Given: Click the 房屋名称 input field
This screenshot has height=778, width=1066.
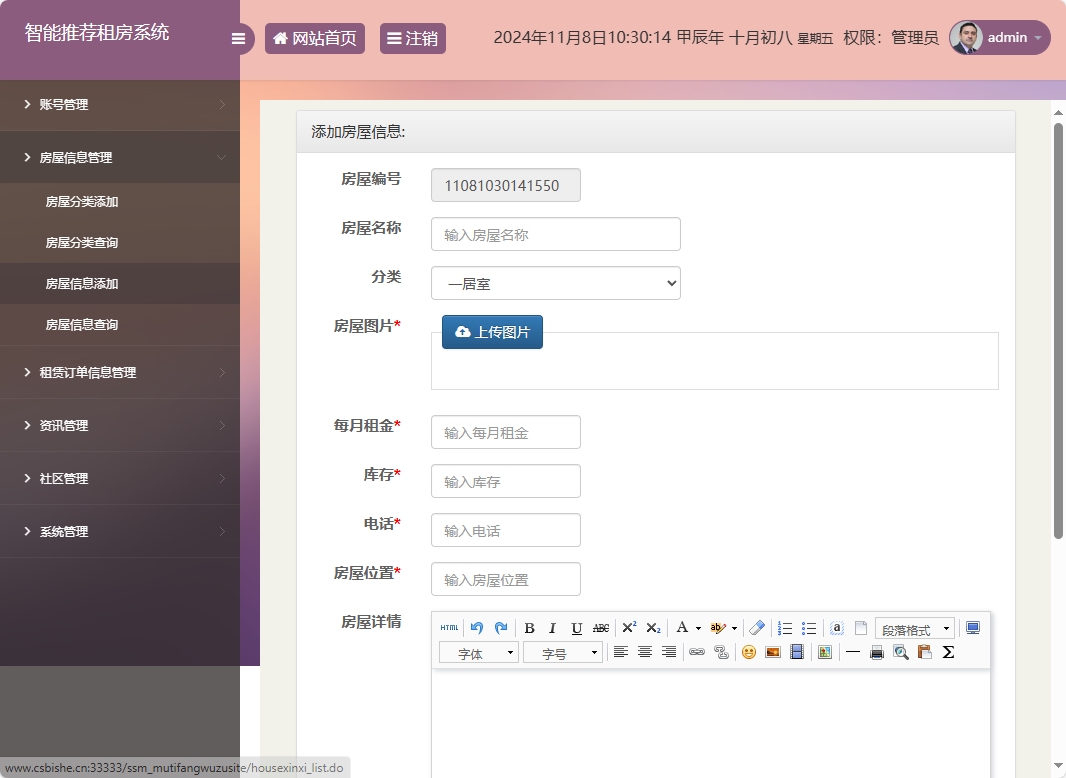Looking at the screenshot, I should 555,234.
